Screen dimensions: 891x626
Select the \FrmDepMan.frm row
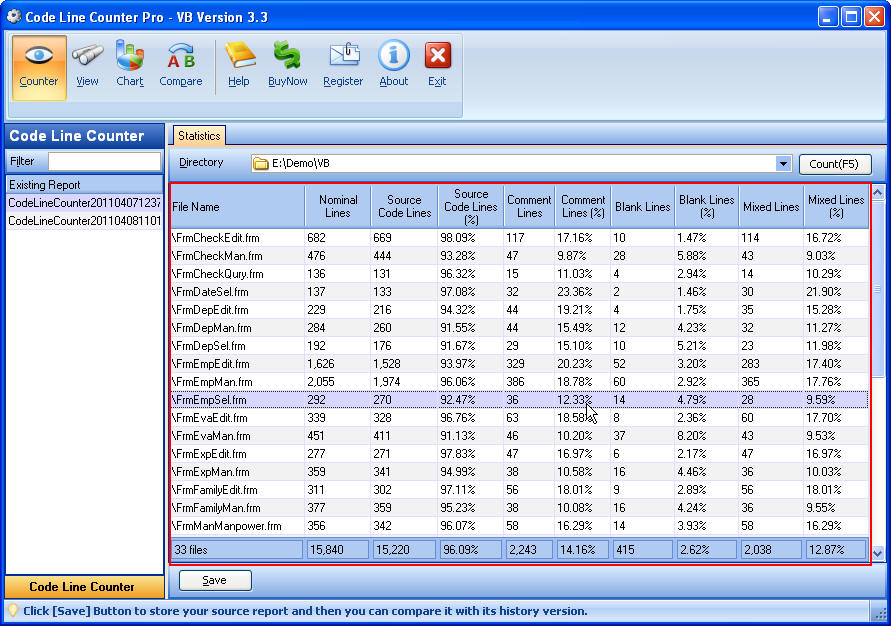click(519, 328)
